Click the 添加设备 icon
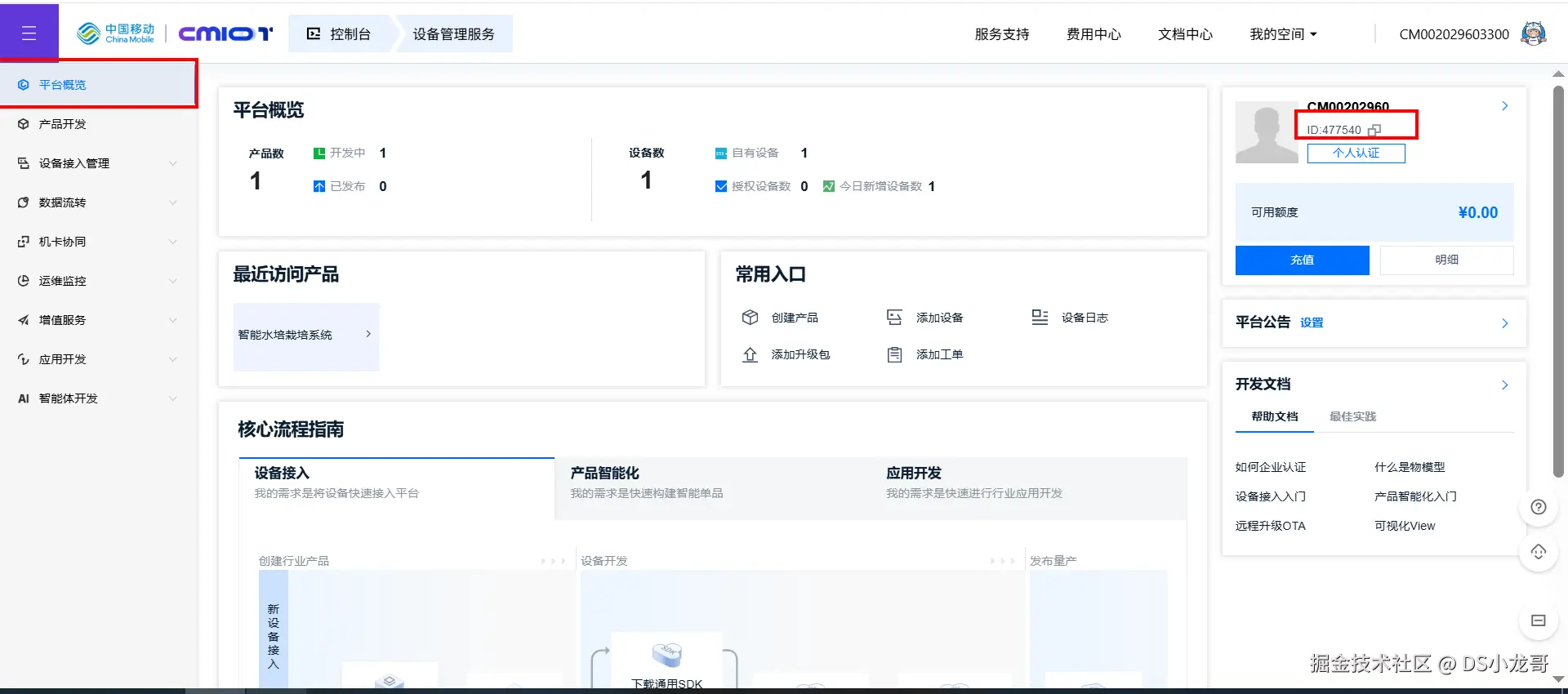 point(894,318)
